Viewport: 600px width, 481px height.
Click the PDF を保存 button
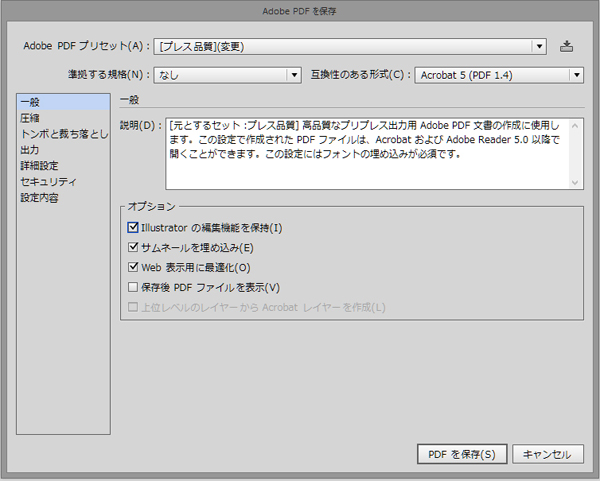tap(462, 454)
